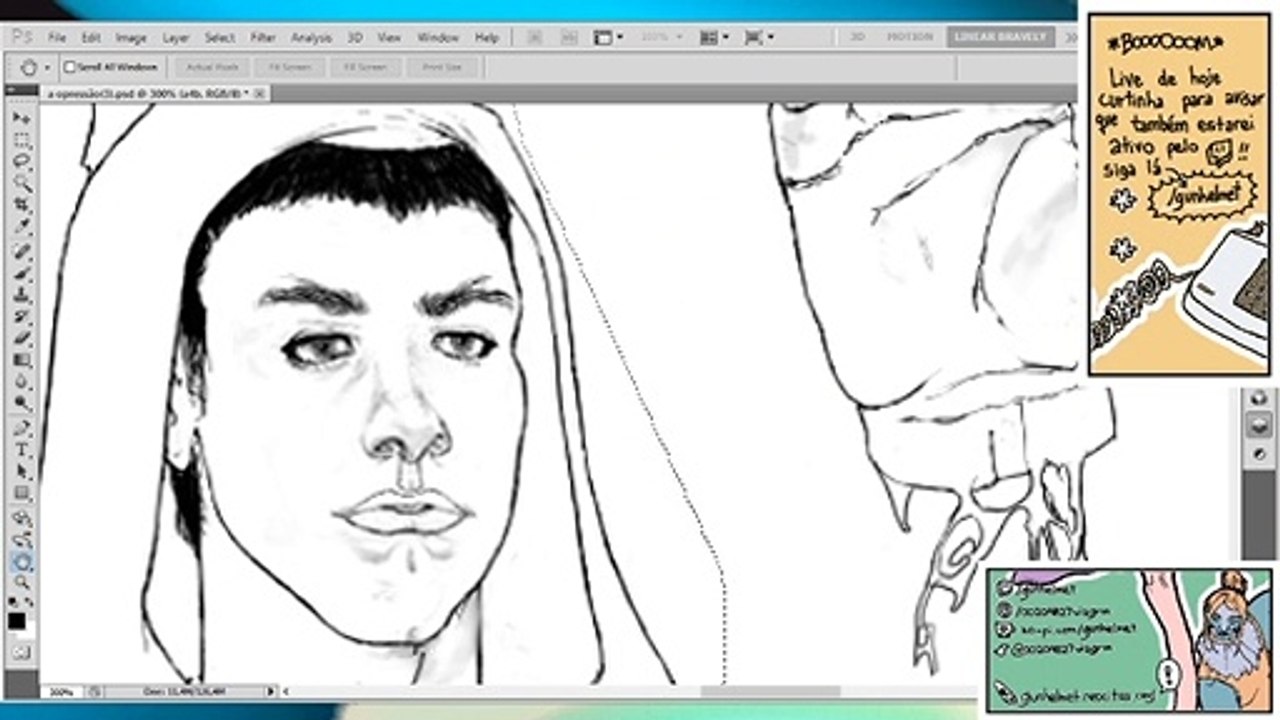Open the Analysis menu
The width and height of the screenshot is (1280, 720).
[x=311, y=37]
